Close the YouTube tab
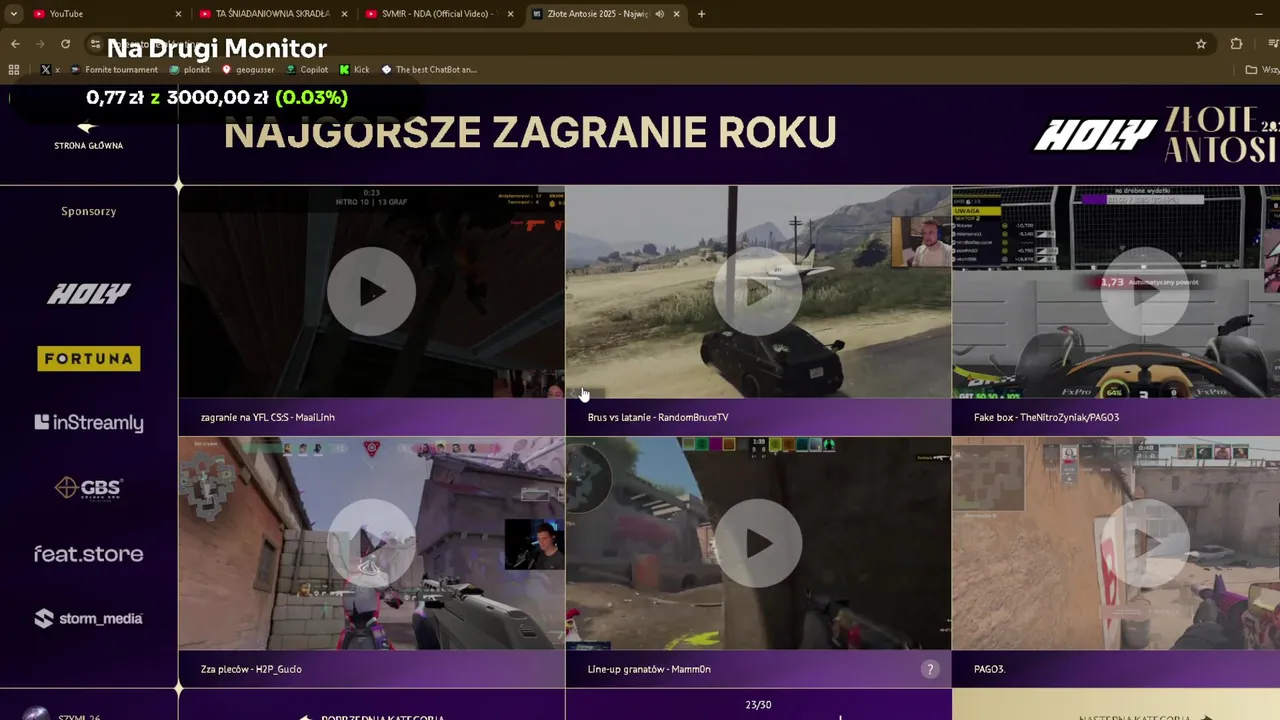The height and width of the screenshot is (720, 1280). (x=179, y=14)
